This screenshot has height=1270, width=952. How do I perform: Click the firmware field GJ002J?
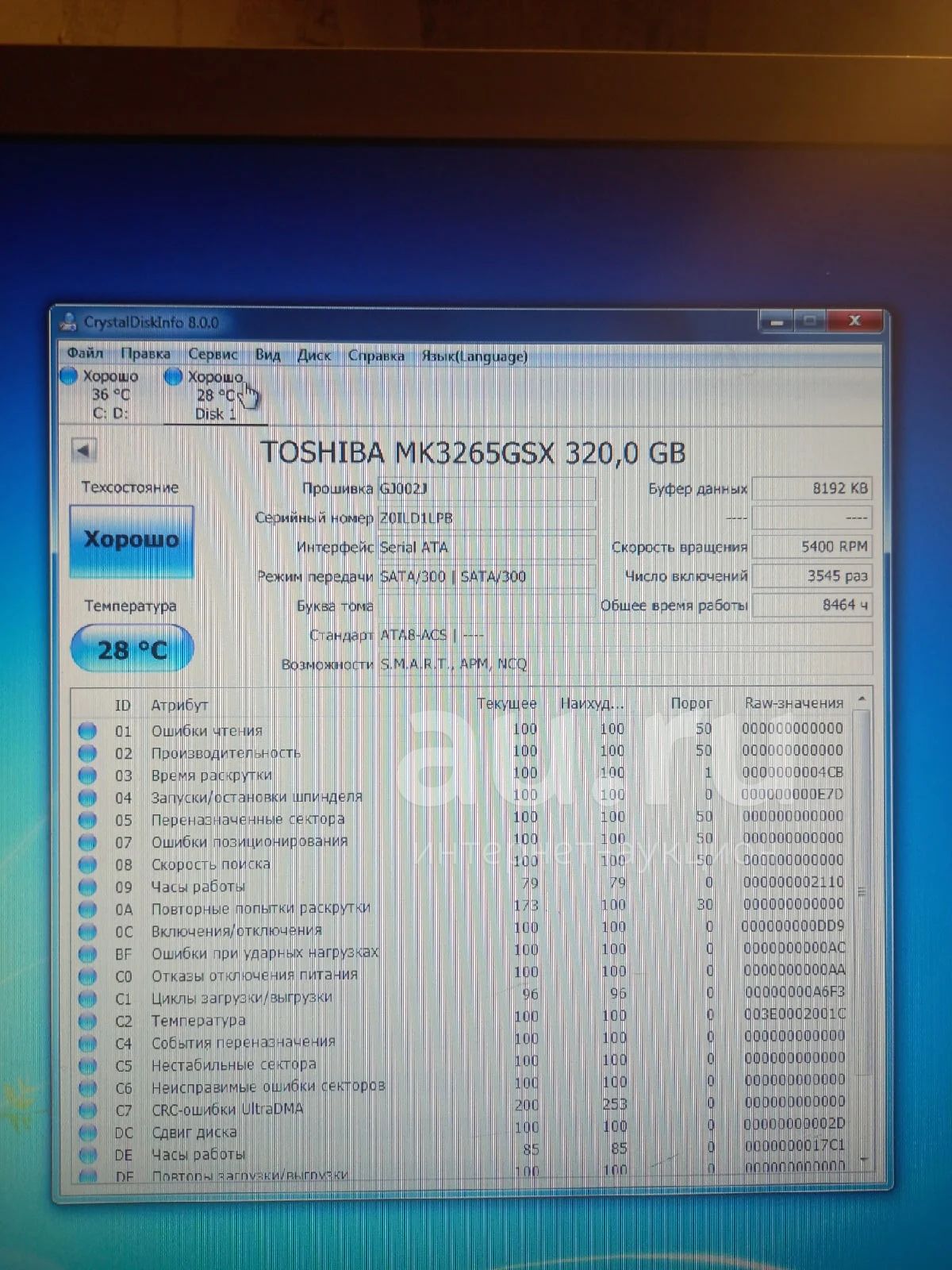point(486,489)
